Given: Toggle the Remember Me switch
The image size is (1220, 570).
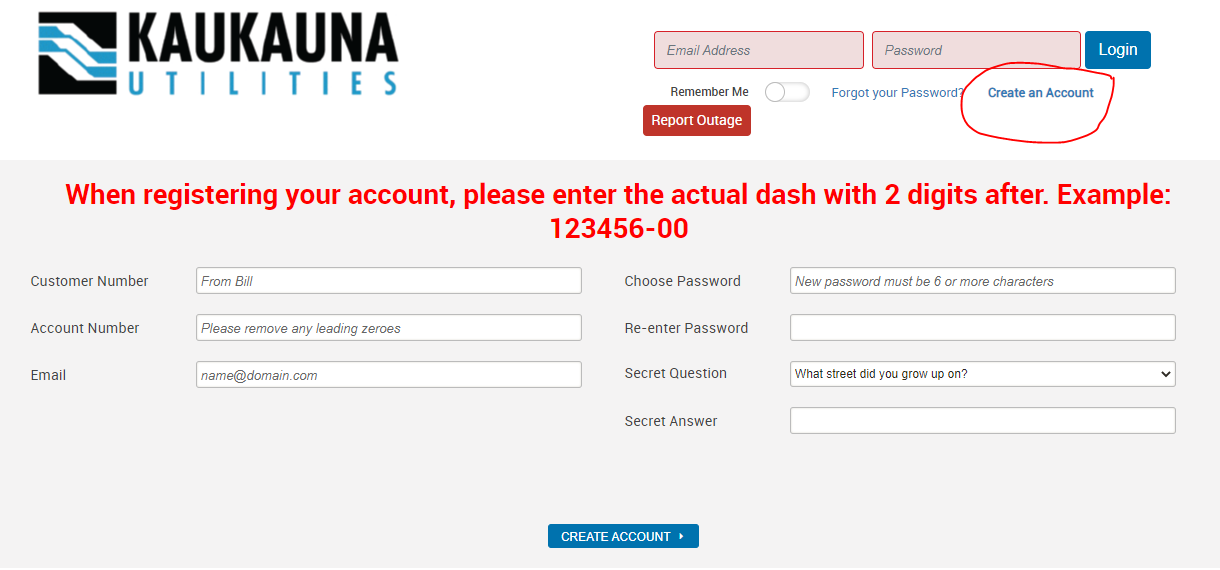Looking at the screenshot, I should click(787, 92).
